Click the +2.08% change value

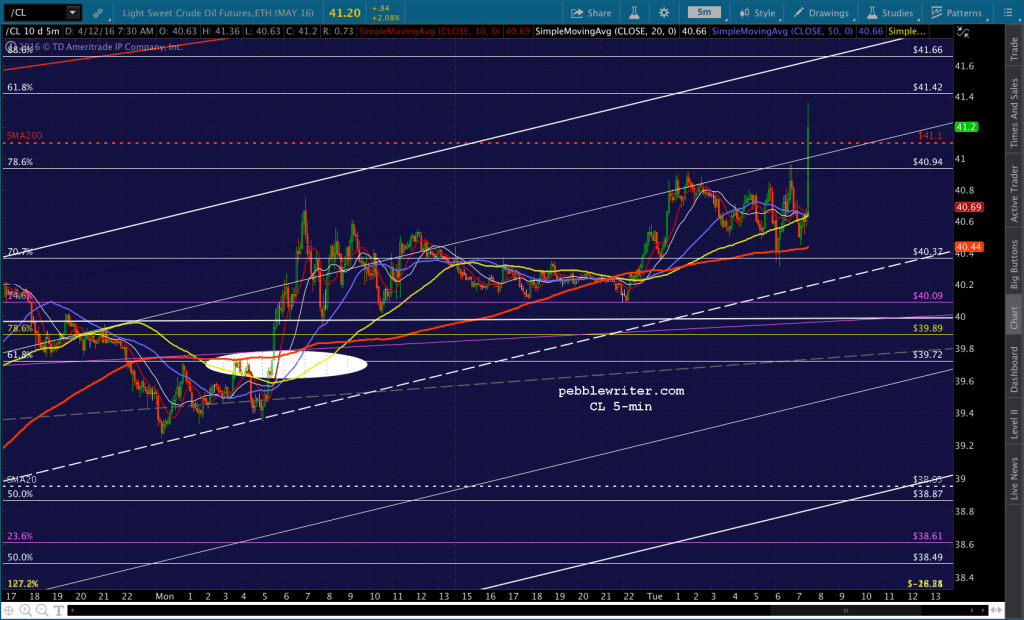tap(385, 18)
